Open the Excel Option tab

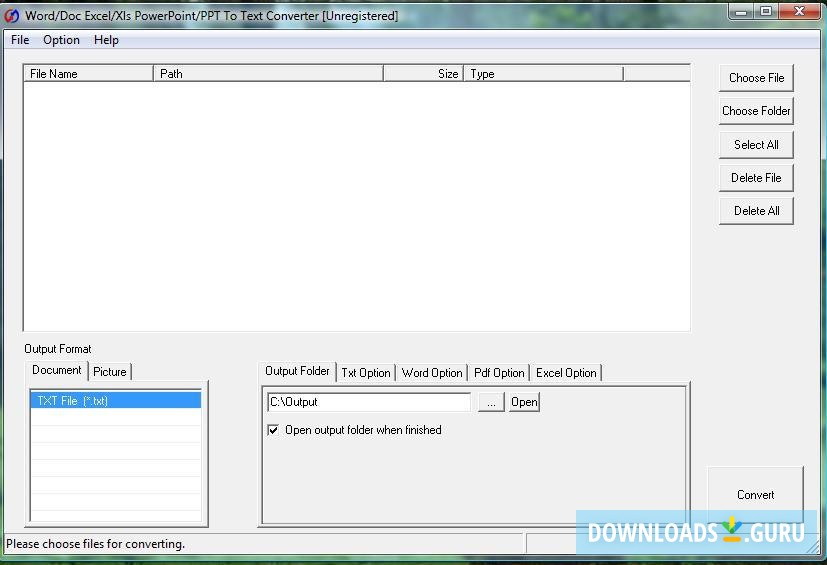click(566, 373)
